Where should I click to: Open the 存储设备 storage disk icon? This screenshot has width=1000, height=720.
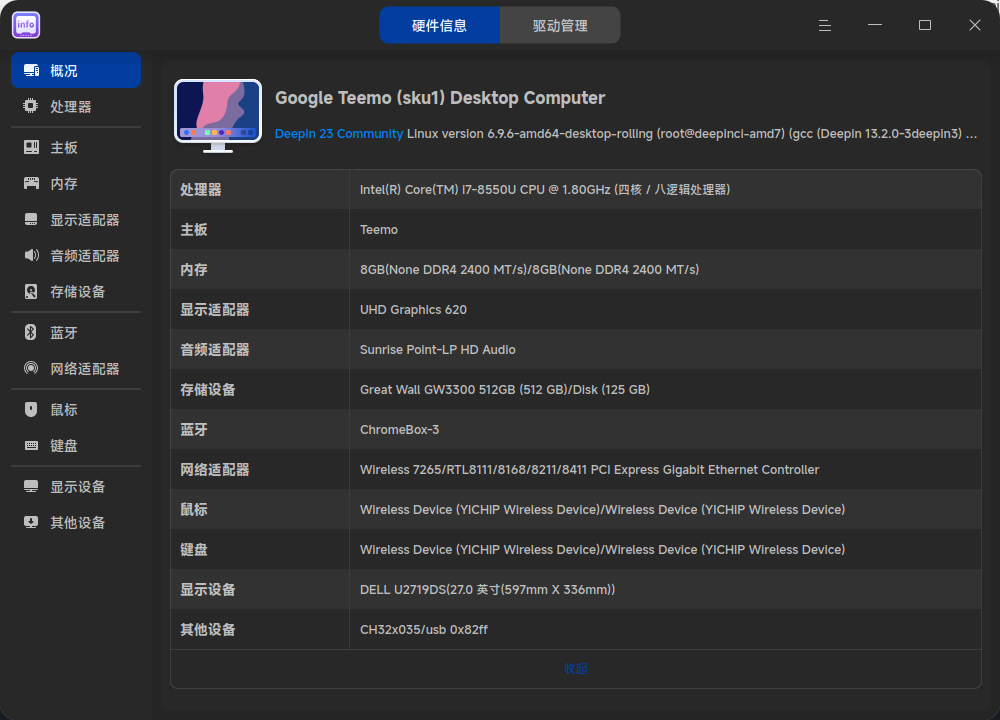coord(31,291)
